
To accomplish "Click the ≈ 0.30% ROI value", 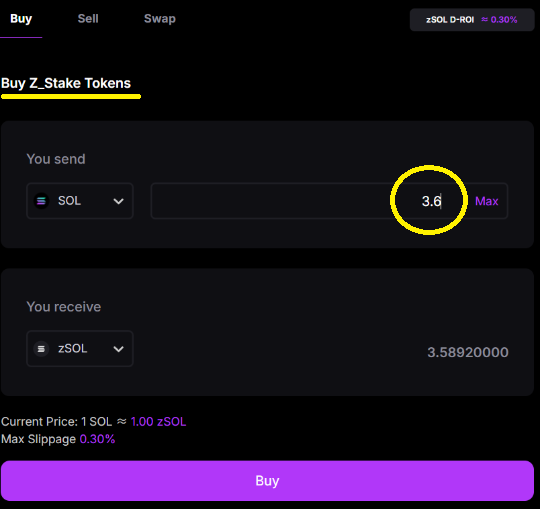I will click(x=499, y=20).
